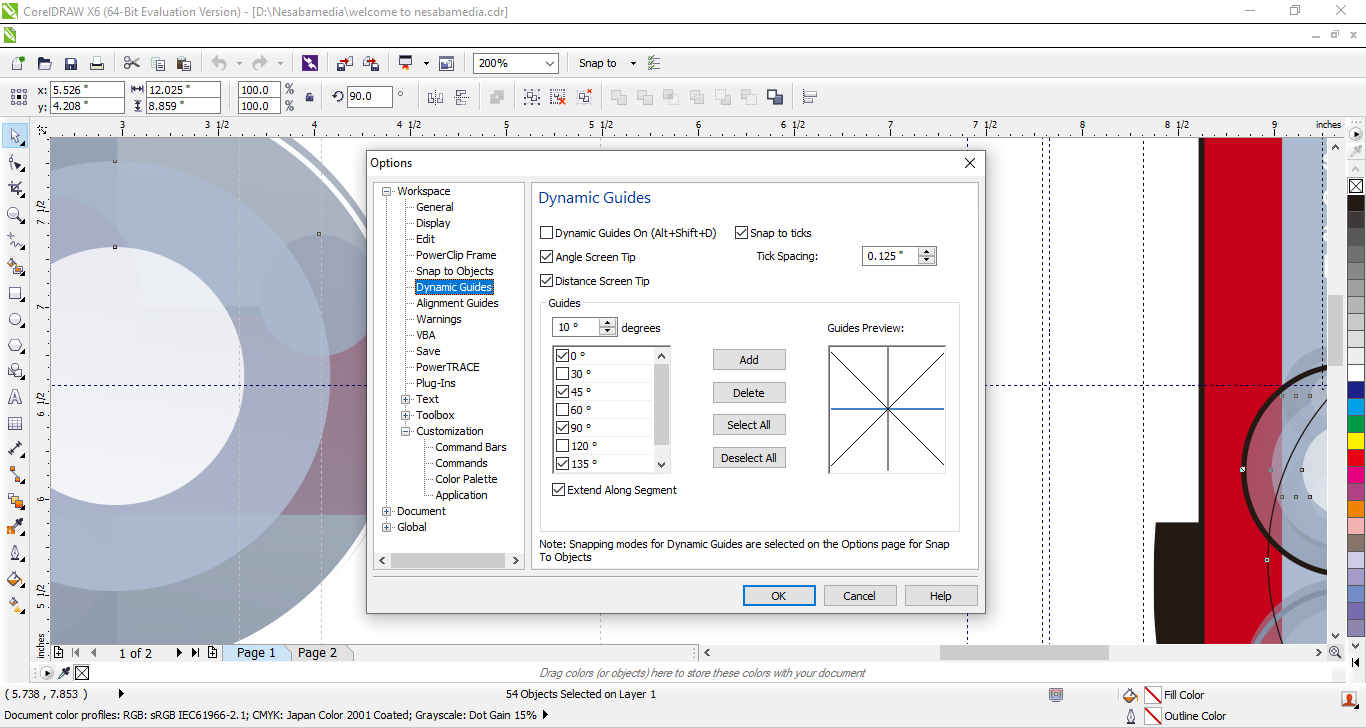Expand the Document tree node

(387, 511)
